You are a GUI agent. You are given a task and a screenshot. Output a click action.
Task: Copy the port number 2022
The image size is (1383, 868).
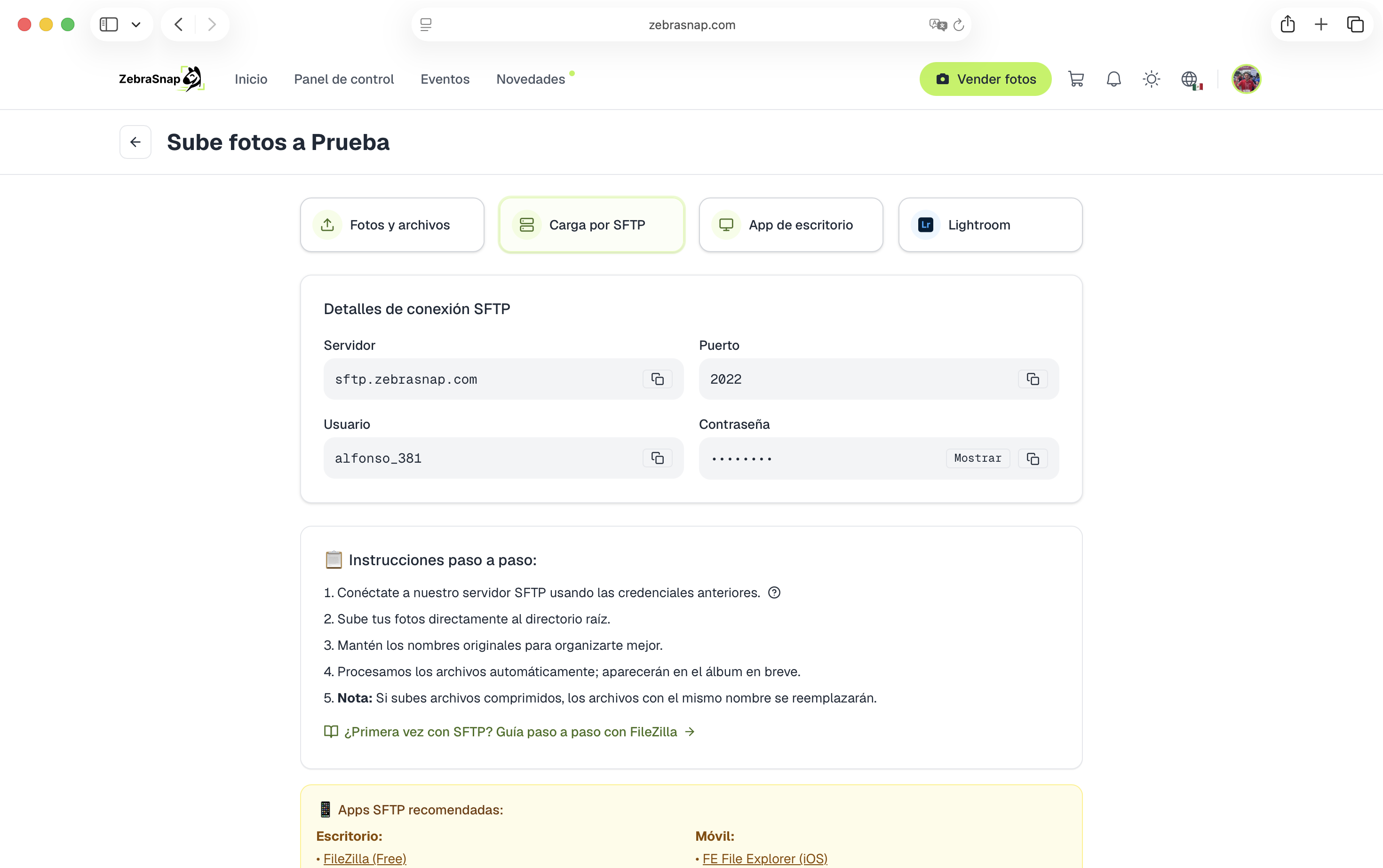1032,379
